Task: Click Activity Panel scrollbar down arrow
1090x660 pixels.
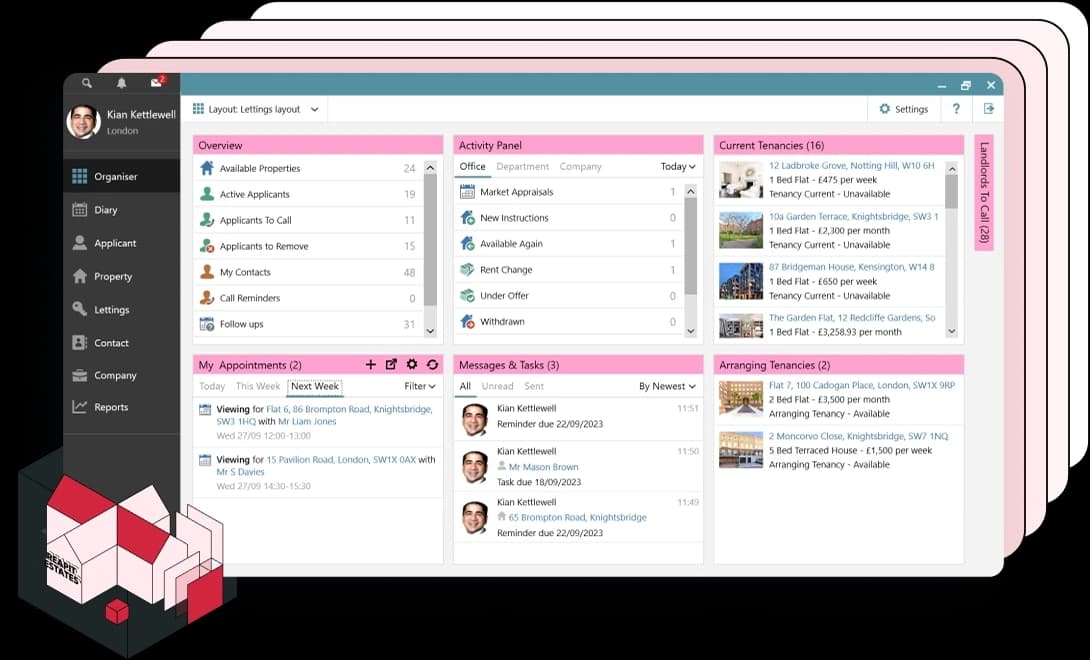Action: click(x=690, y=331)
